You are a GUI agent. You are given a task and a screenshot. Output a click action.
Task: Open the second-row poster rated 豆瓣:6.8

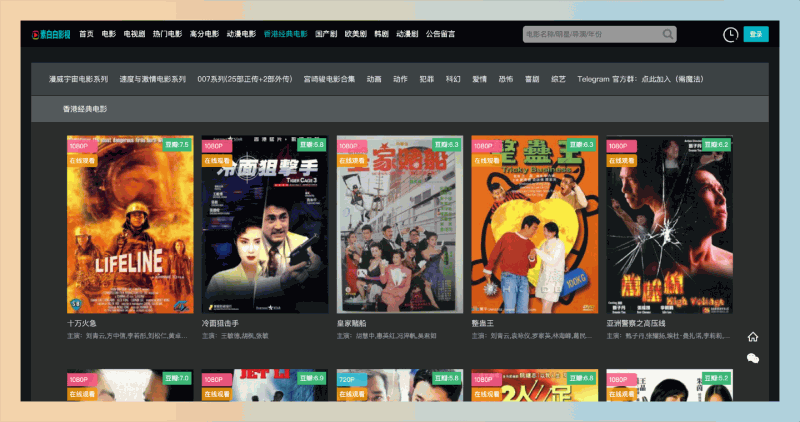535,385
